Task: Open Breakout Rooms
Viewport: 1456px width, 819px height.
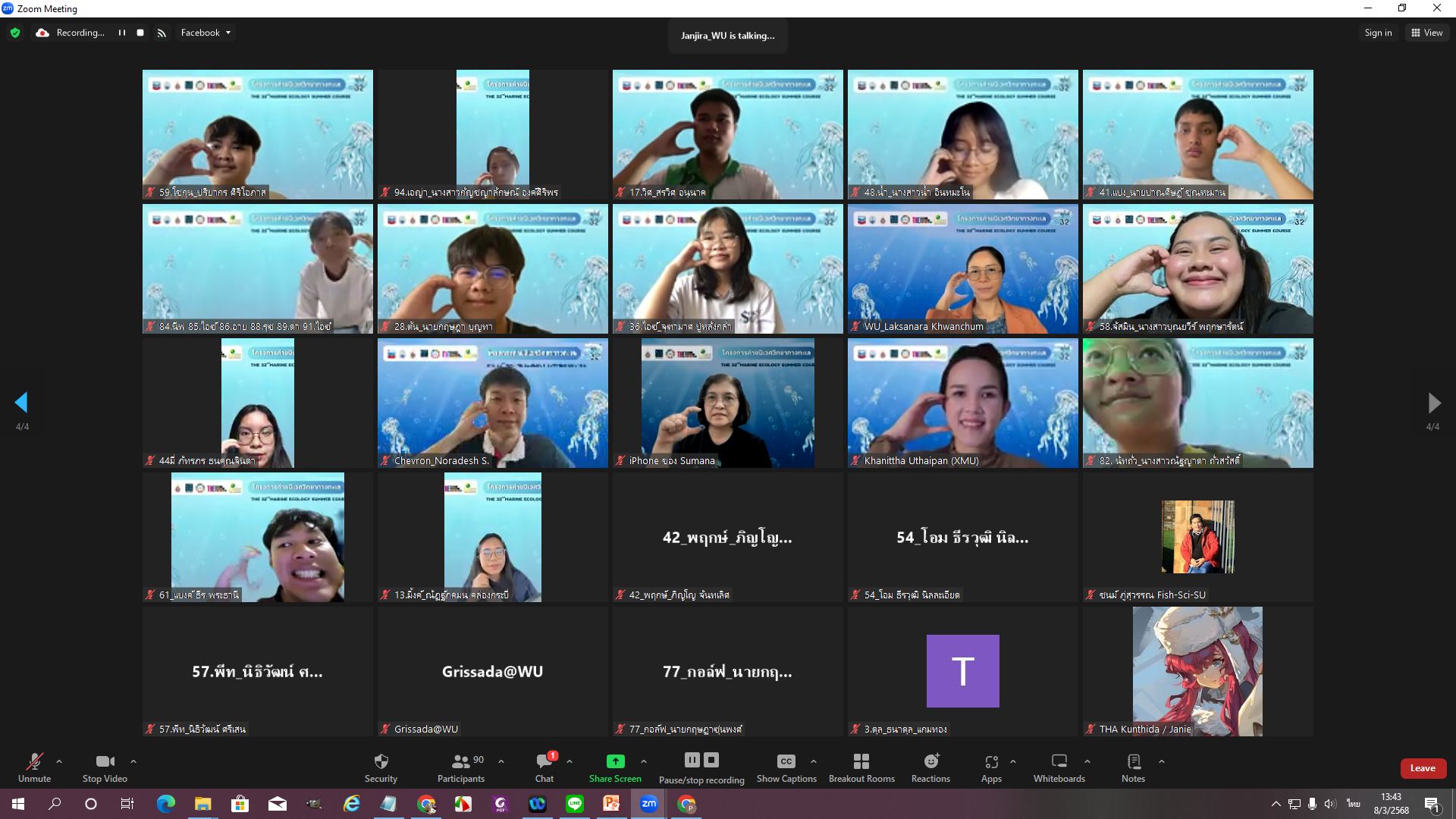Action: tap(861, 761)
